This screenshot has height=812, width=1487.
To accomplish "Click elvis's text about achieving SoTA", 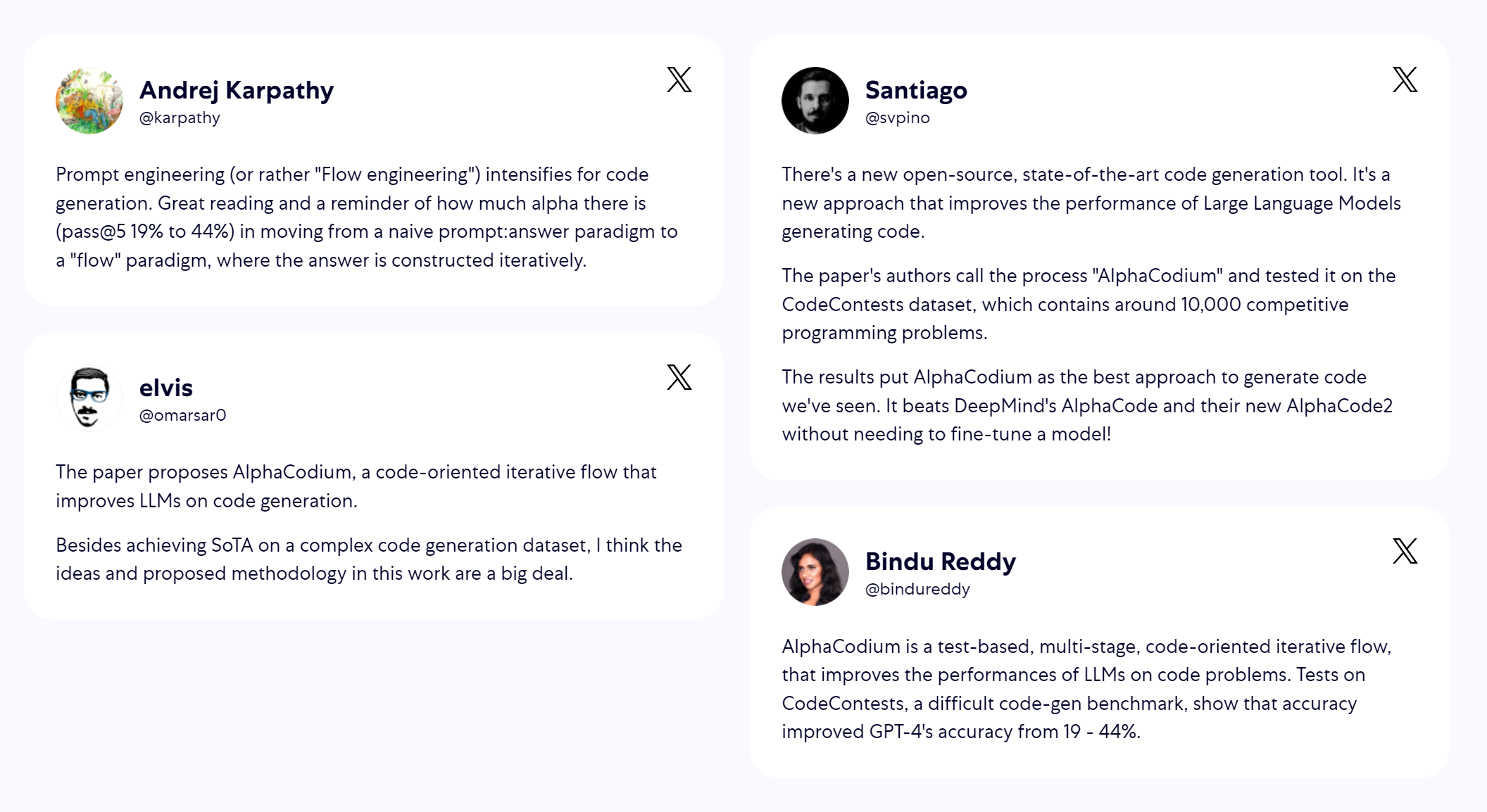I will pyautogui.click(x=369, y=559).
